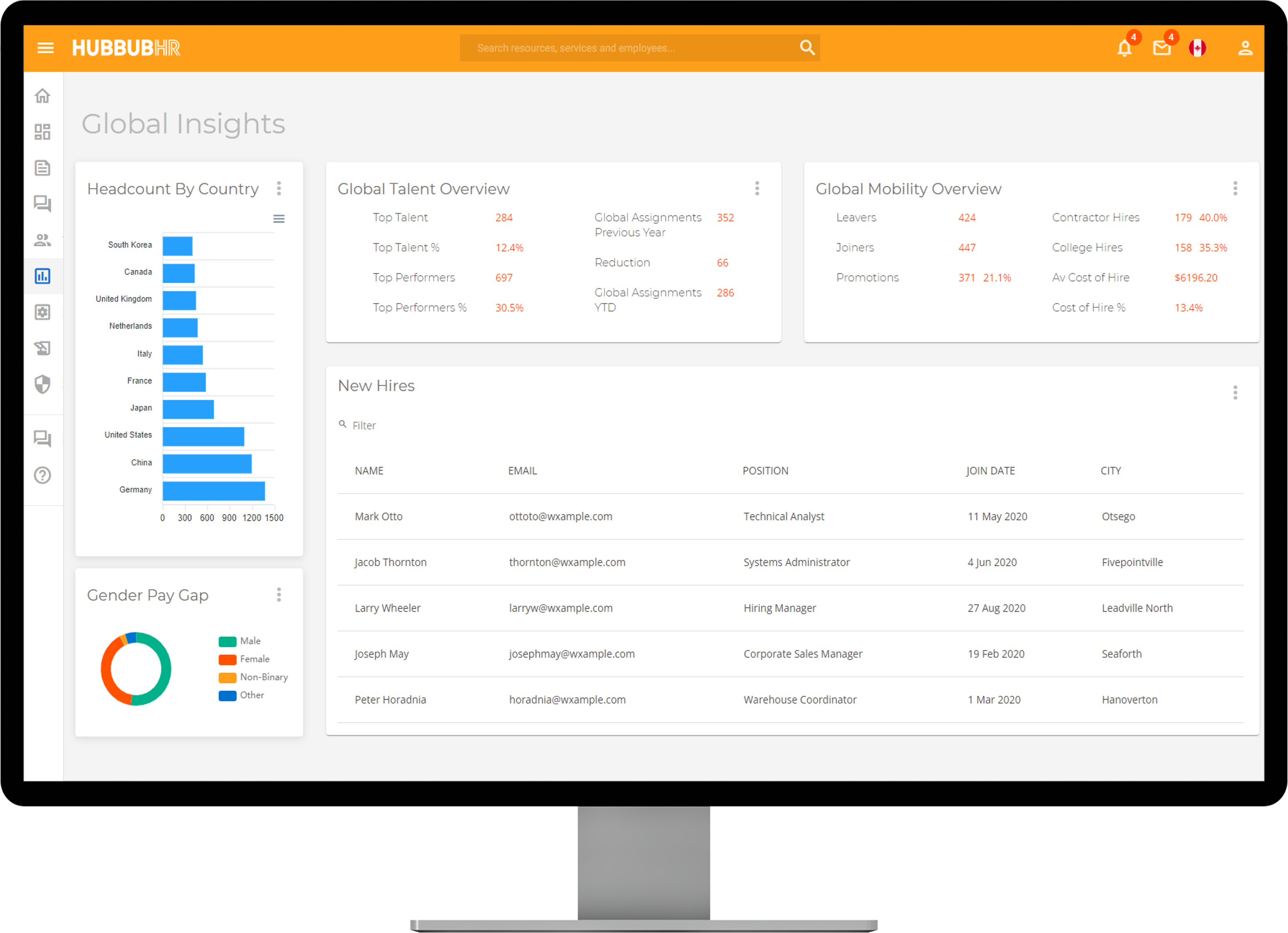Sort table by JOIN DATE column

tap(990, 470)
